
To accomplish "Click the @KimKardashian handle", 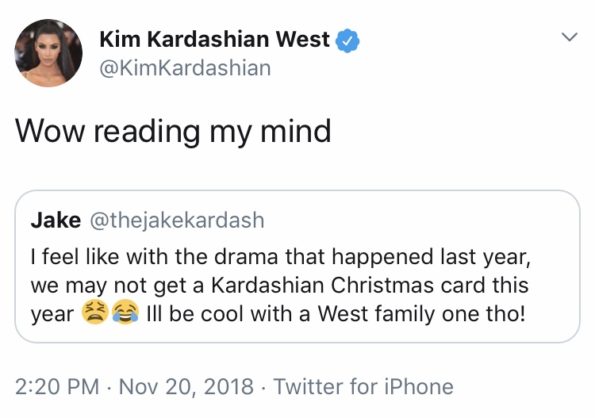I will [185, 68].
